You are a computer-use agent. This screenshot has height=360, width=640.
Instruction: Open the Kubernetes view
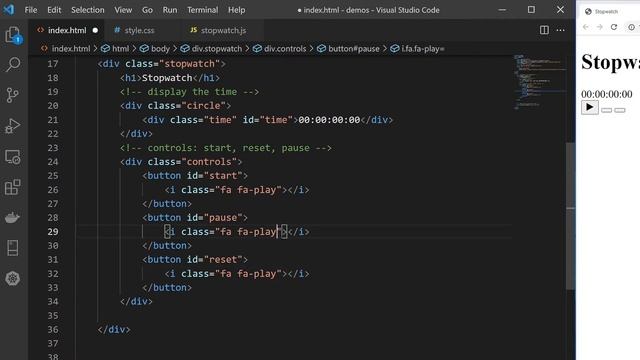pos(13,278)
